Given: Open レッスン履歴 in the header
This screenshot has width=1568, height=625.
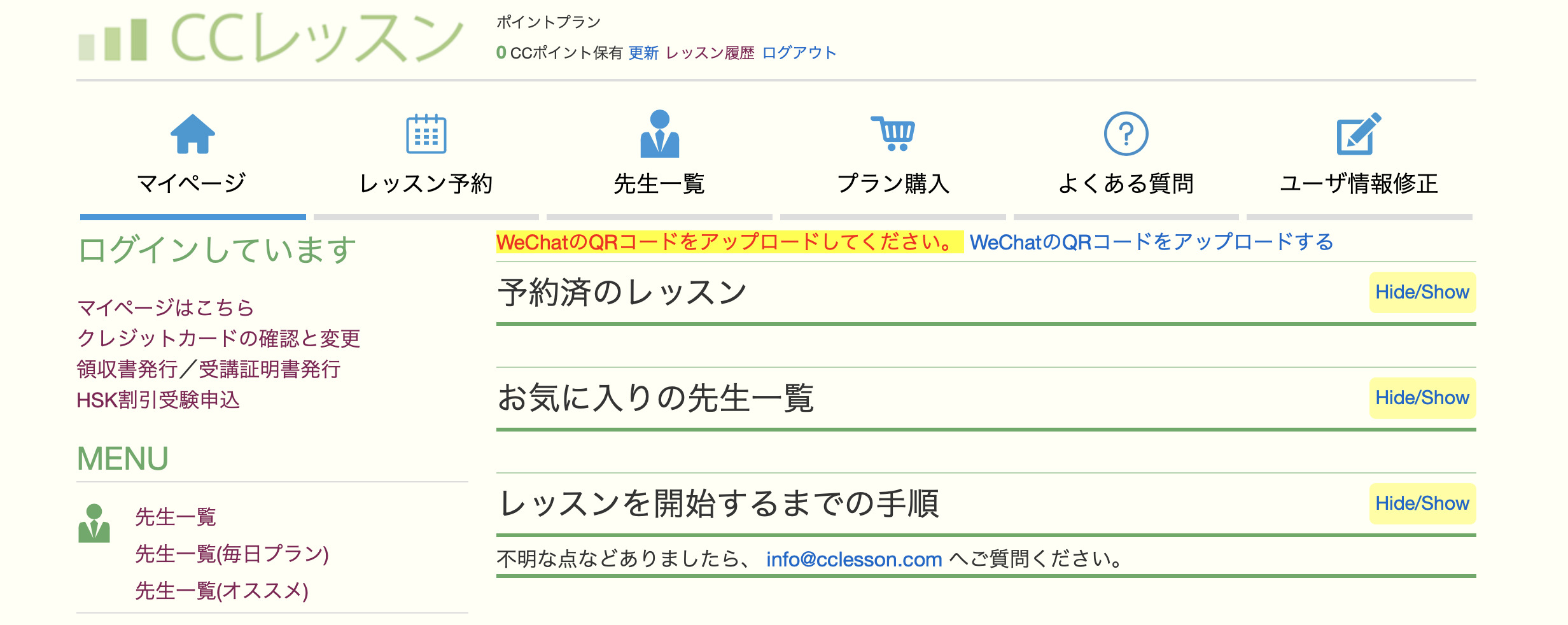Looking at the screenshot, I should point(710,53).
